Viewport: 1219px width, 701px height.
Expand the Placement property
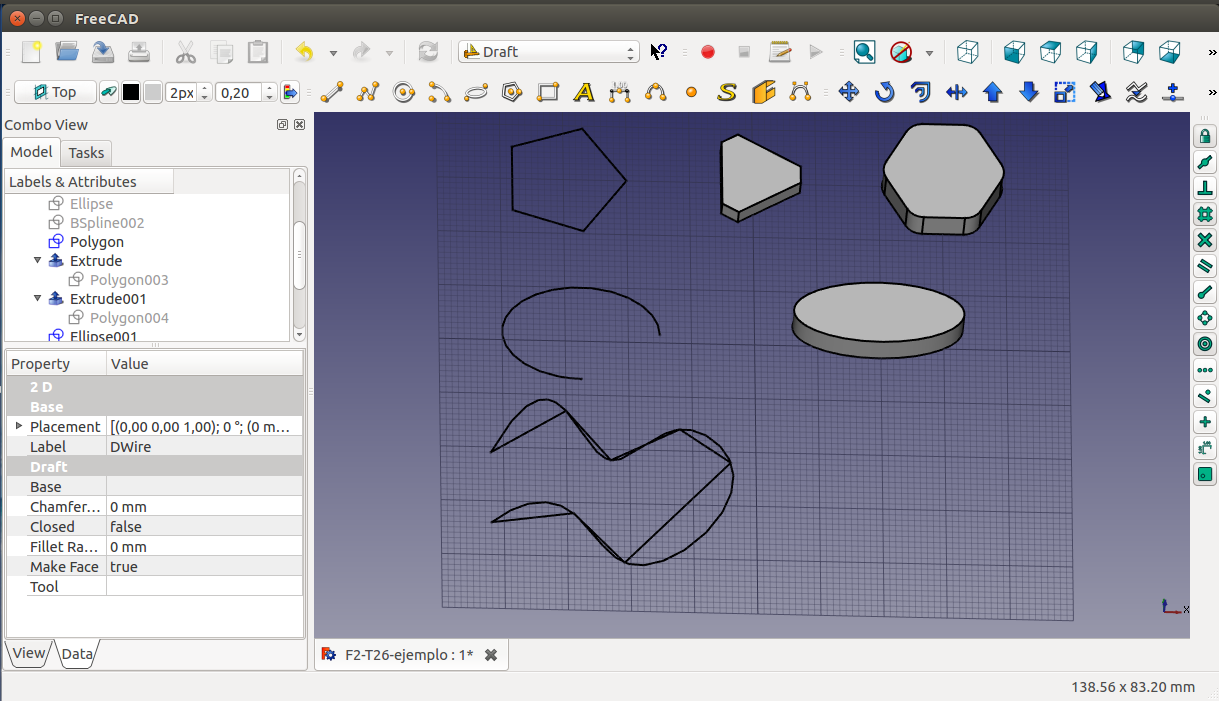[18, 426]
